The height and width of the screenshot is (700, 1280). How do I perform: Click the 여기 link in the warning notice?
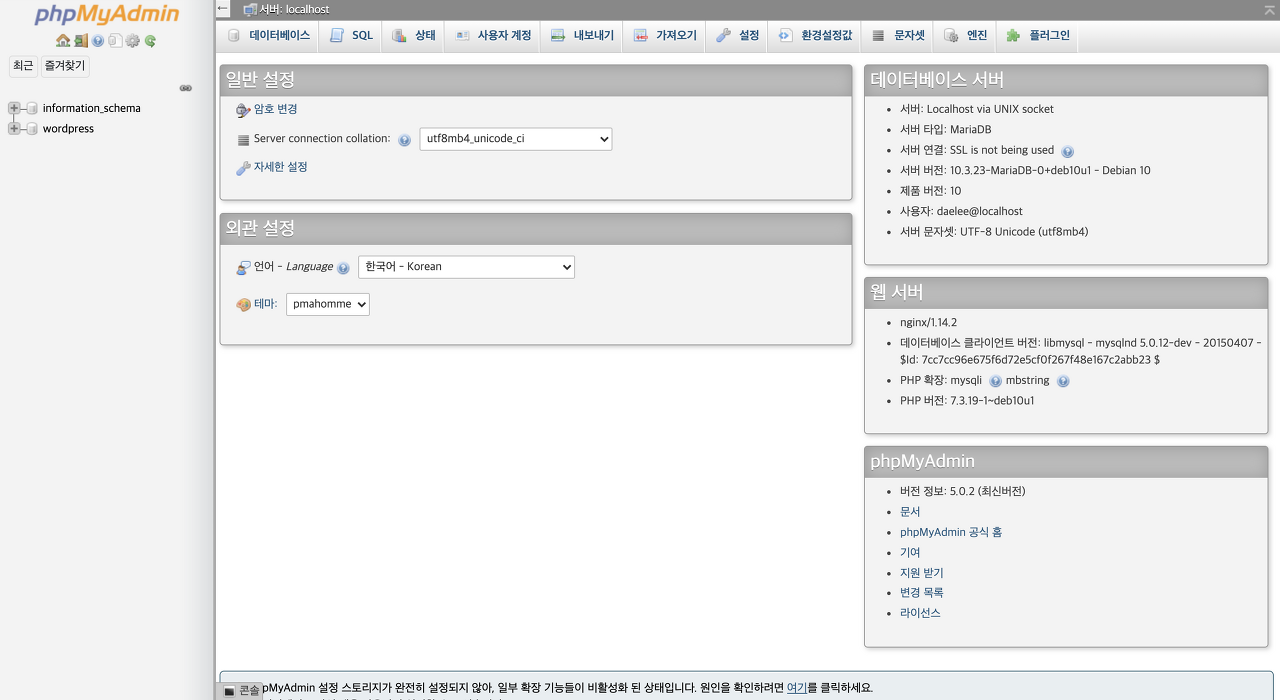click(x=797, y=688)
